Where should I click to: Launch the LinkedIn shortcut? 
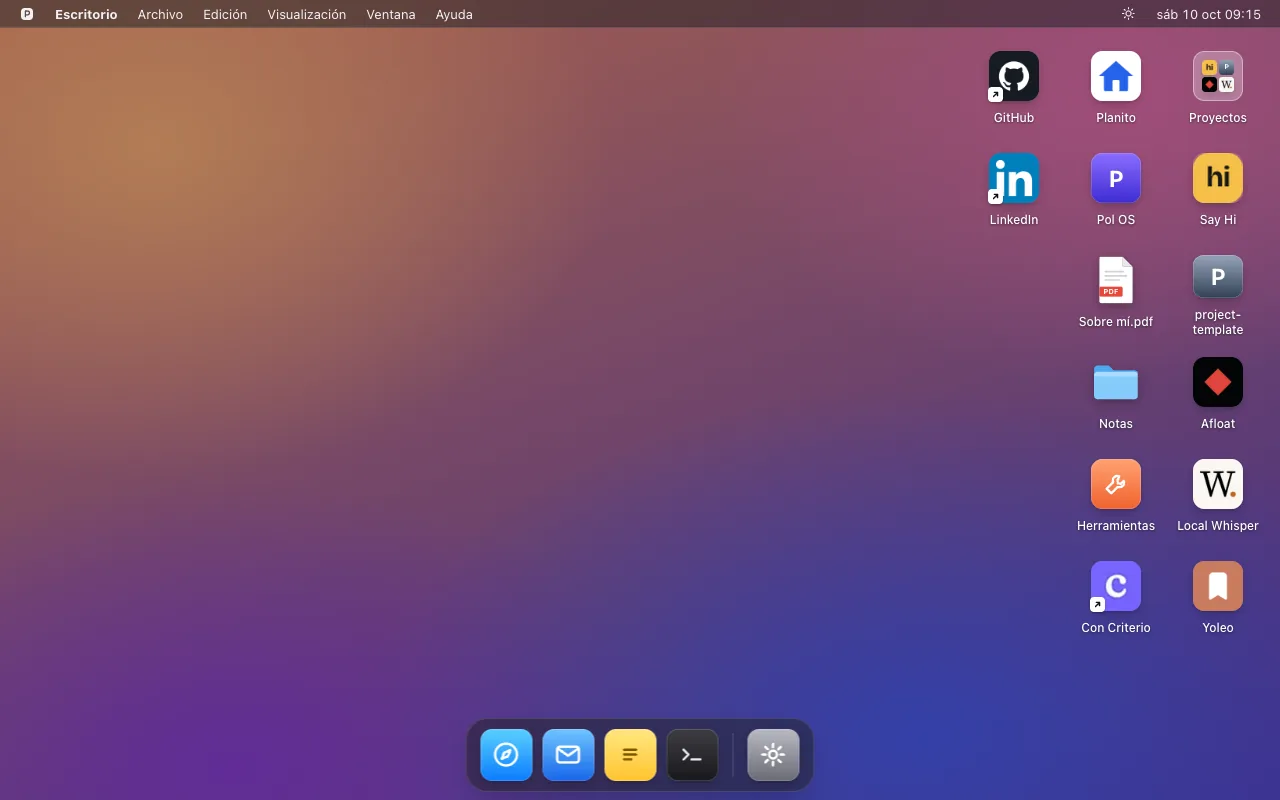(1014, 178)
